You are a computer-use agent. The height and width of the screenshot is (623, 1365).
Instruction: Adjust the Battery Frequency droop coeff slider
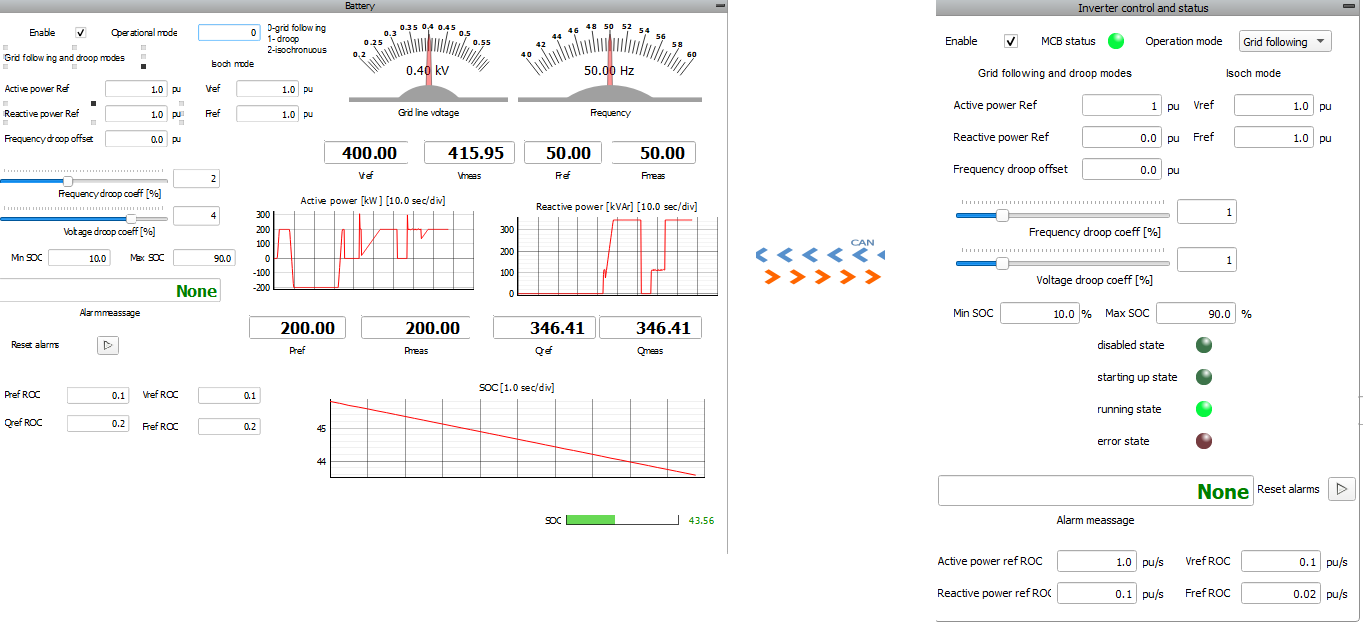(x=68, y=181)
